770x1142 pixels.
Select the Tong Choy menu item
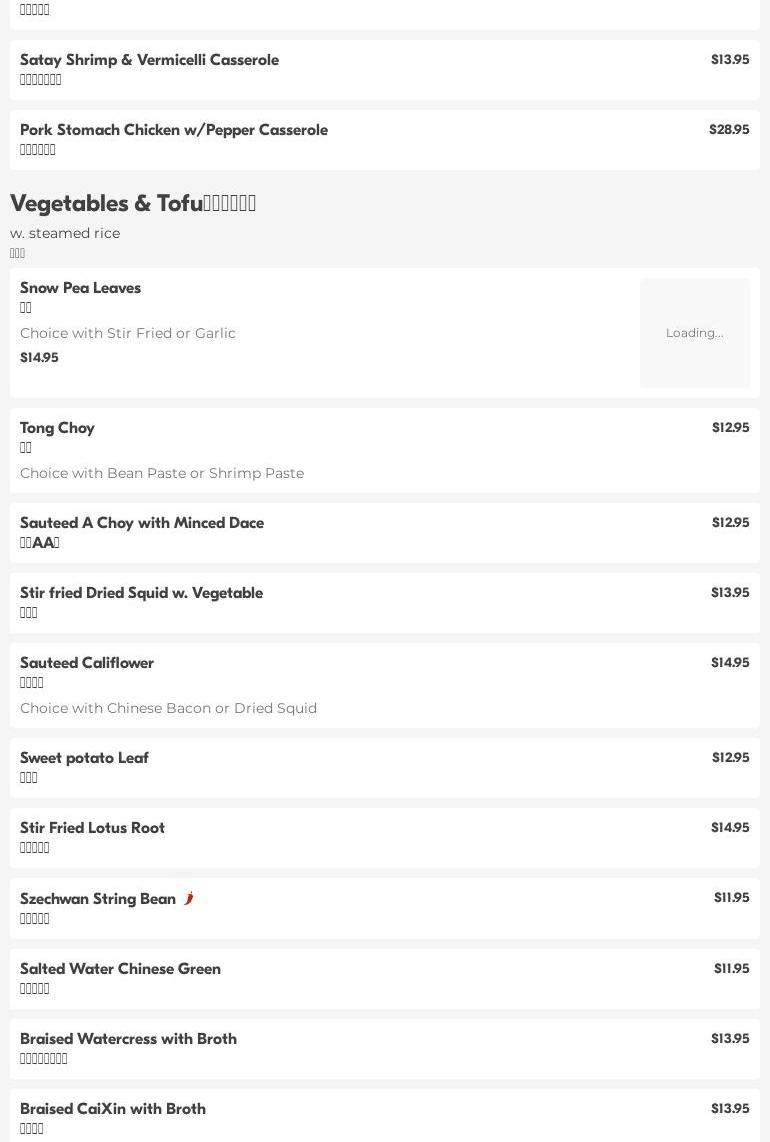(x=57, y=428)
